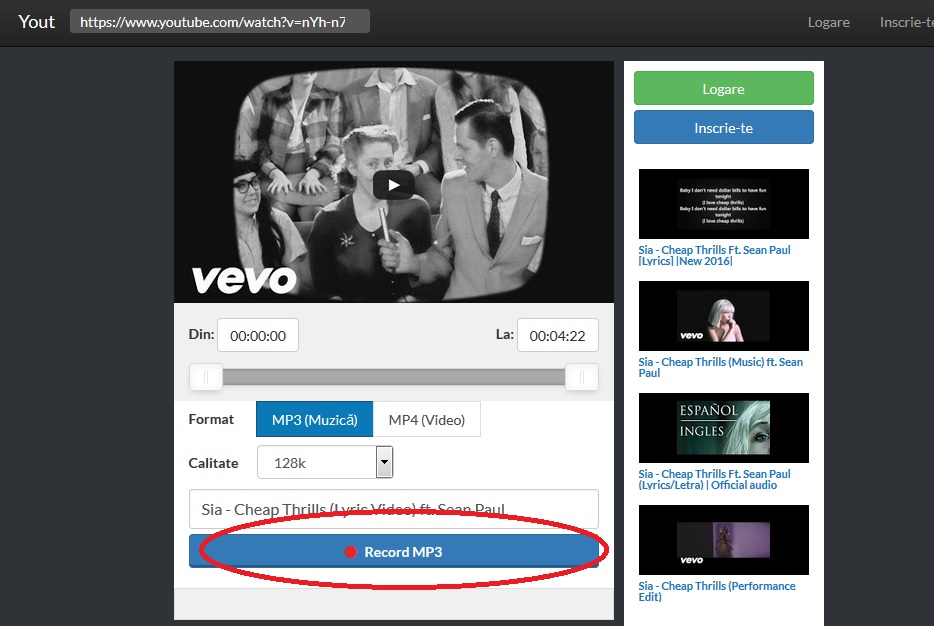Click the Yout logo
Image resolution: width=934 pixels, height=626 pixels.
coord(37,22)
